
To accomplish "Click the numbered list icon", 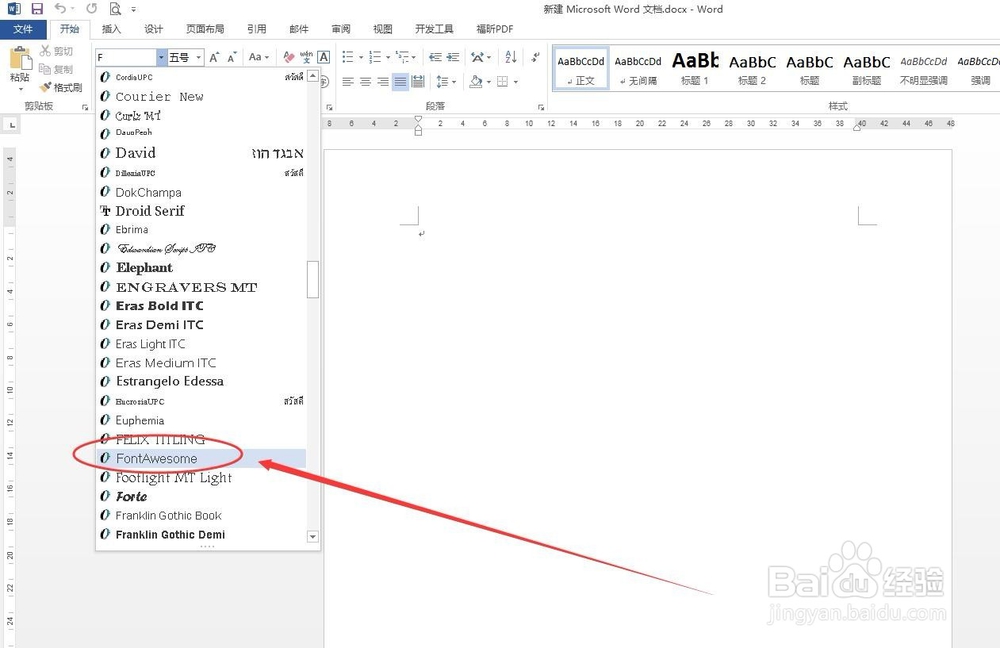I will [x=375, y=57].
